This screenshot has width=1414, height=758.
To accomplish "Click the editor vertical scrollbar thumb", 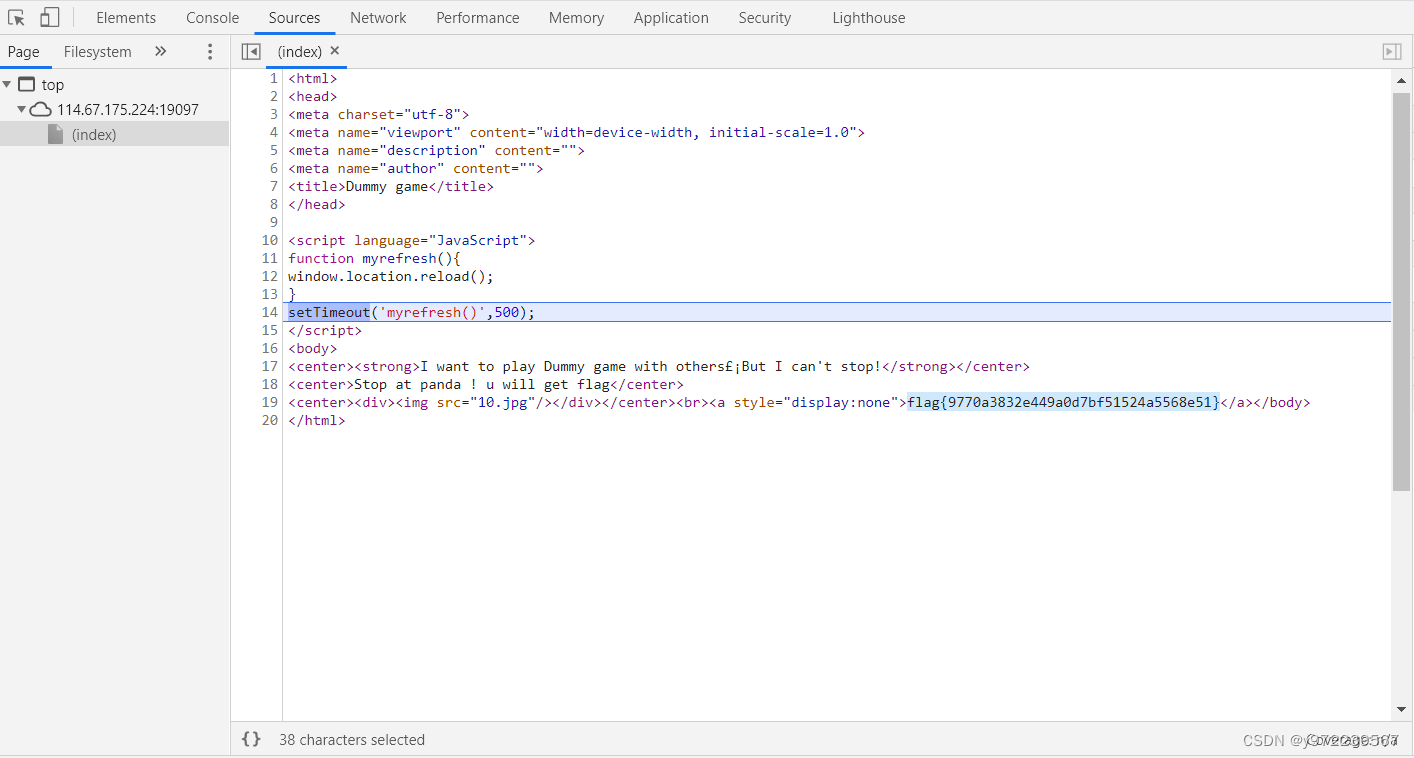I will coord(1401,291).
